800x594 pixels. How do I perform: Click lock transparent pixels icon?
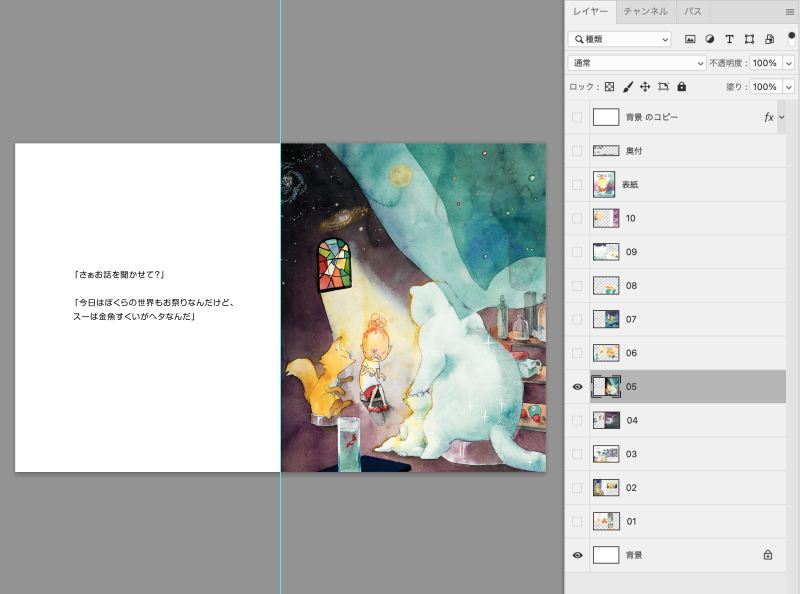click(x=609, y=87)
